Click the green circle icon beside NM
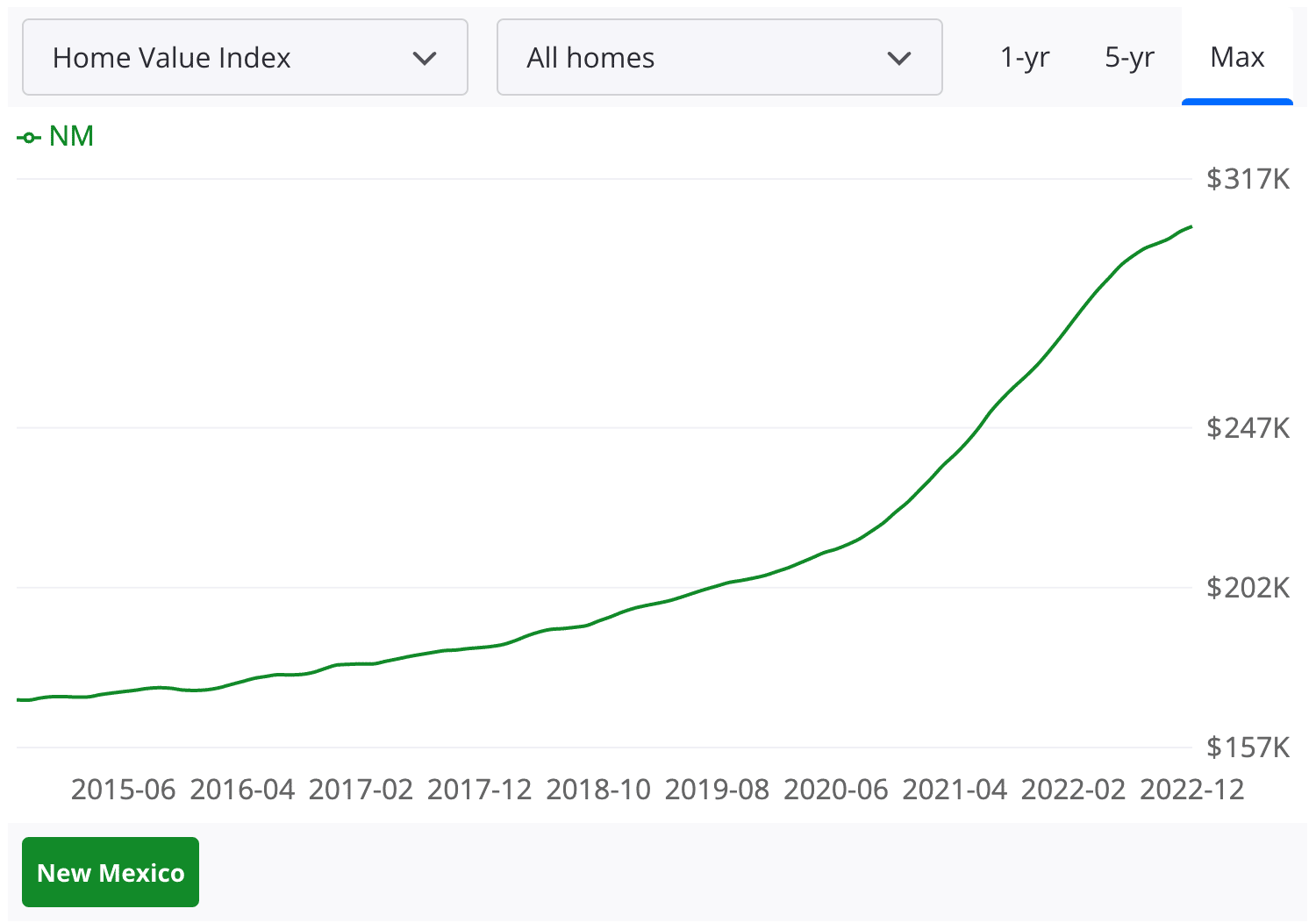Viewport: 1316px width, 923px height. (29, 136)
